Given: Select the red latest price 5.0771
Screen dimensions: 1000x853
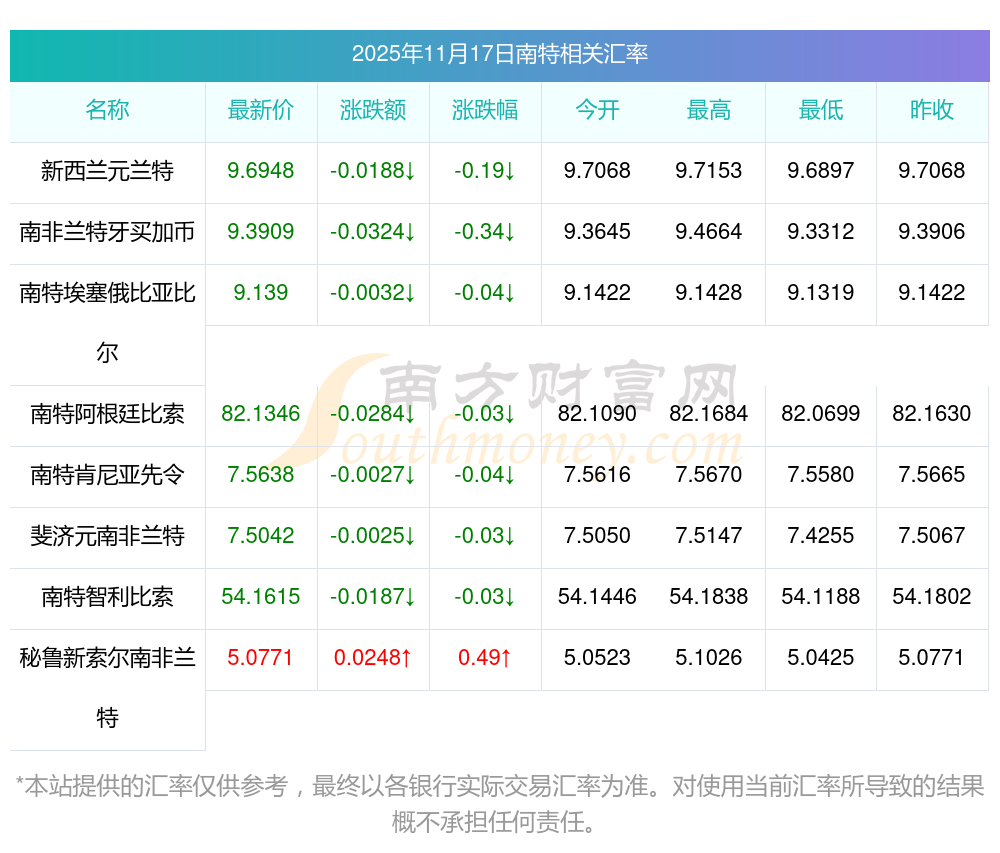Looking at the screenshot, I should pos(260,658).
